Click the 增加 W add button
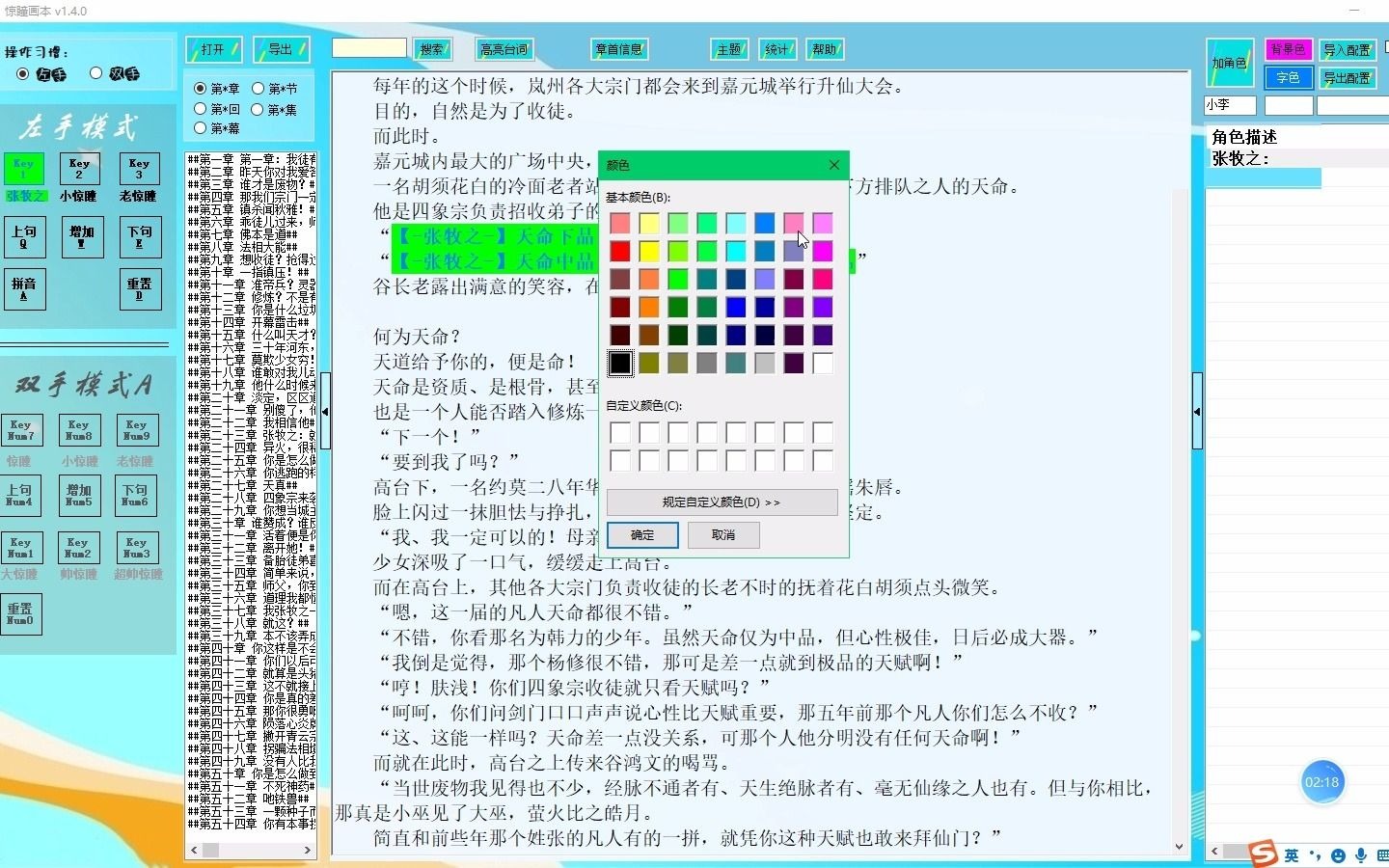1389x868 pixels. point(82,237)
